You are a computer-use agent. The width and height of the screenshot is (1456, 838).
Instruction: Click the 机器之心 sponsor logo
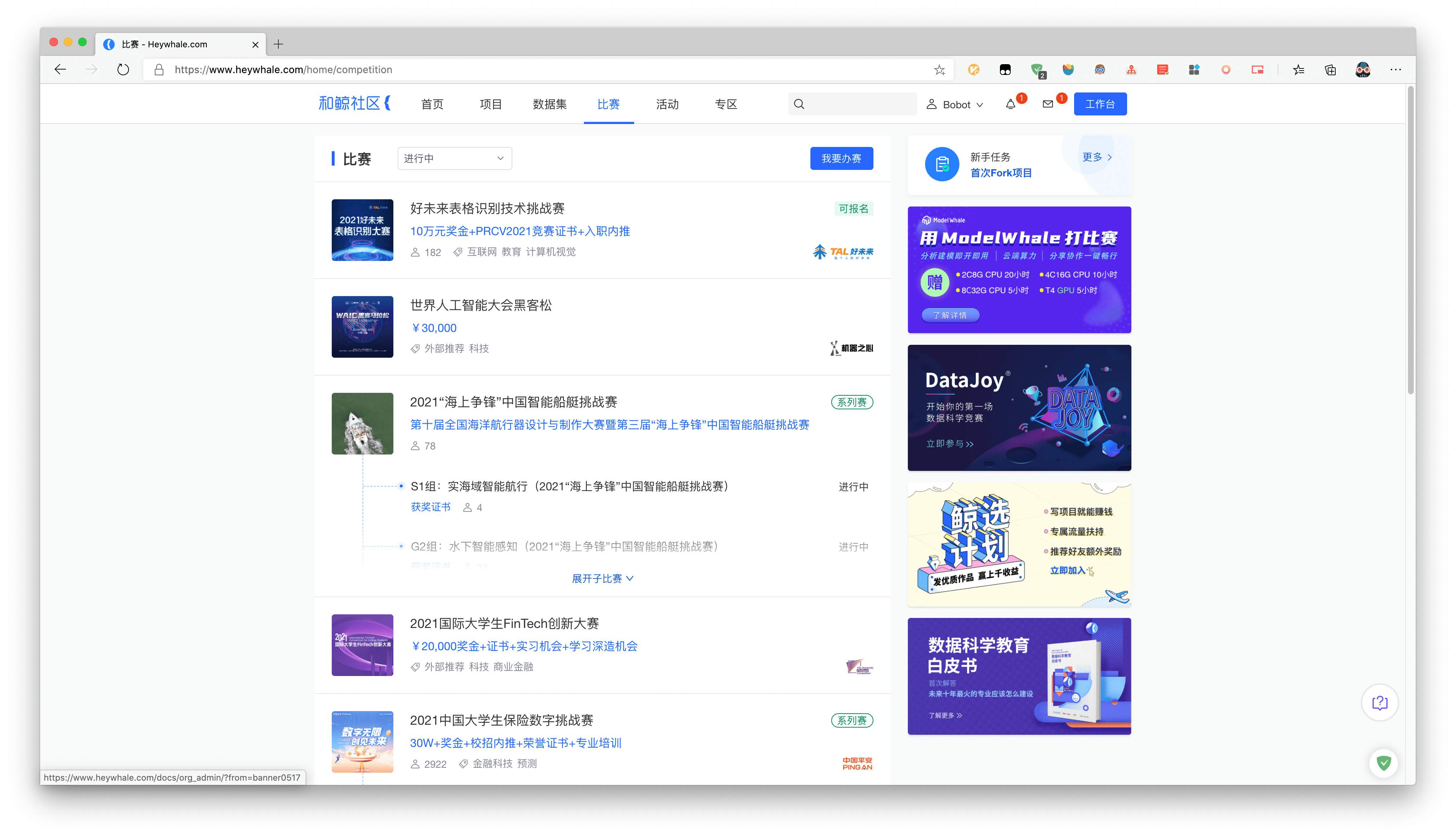851,348
